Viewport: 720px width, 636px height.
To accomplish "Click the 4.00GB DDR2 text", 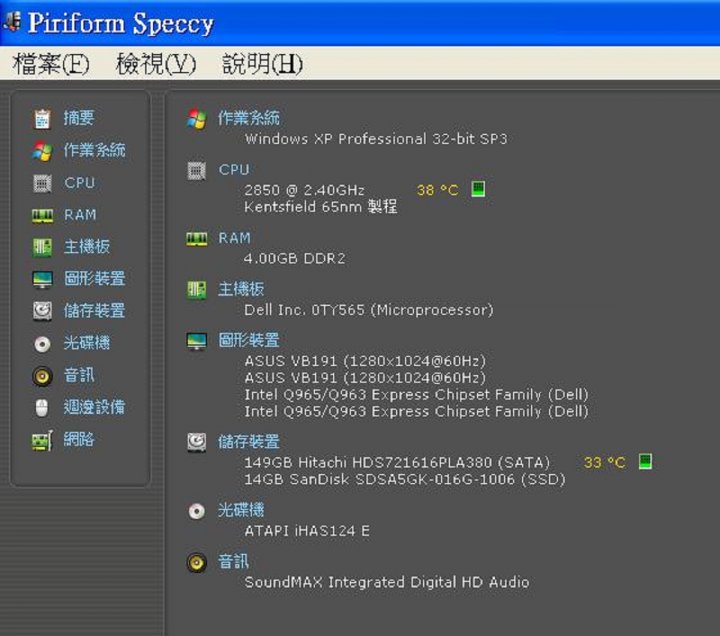I will tap(294, 258).
